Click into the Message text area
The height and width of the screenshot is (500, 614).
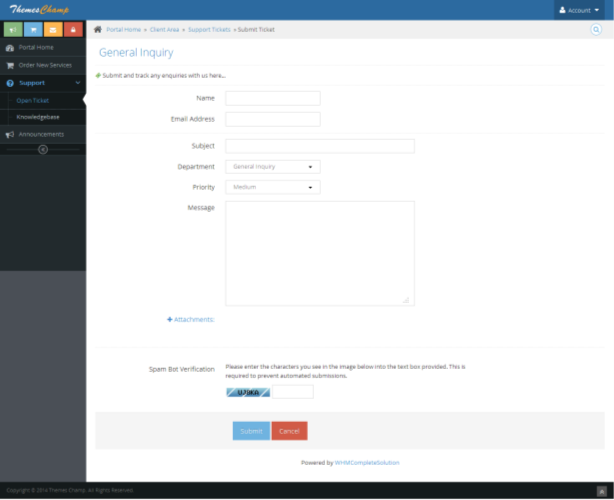click(319, 252)
